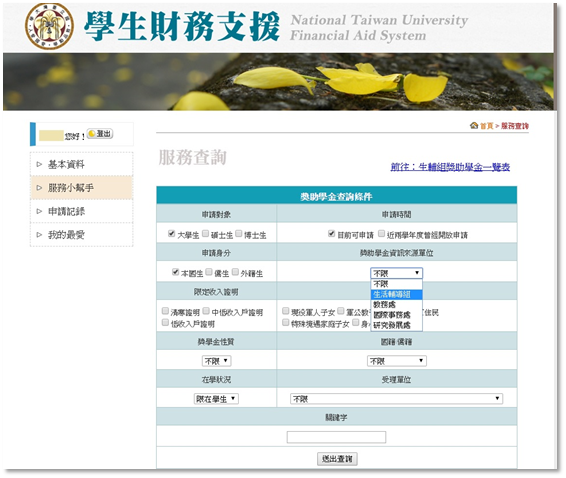566x478 pixels.
Task: Click the logout button 登出
Action: (100, 134)
